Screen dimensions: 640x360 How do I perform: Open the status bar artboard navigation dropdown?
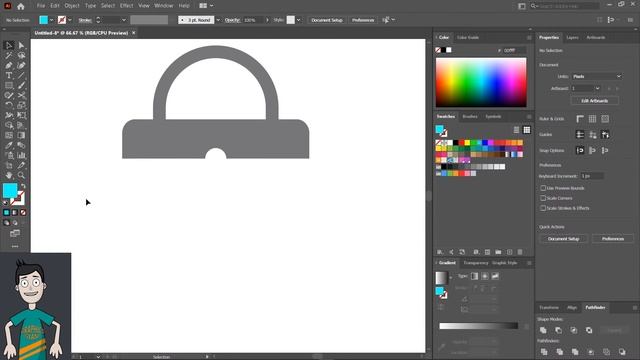pyautogui.click(x=98, y=357)
